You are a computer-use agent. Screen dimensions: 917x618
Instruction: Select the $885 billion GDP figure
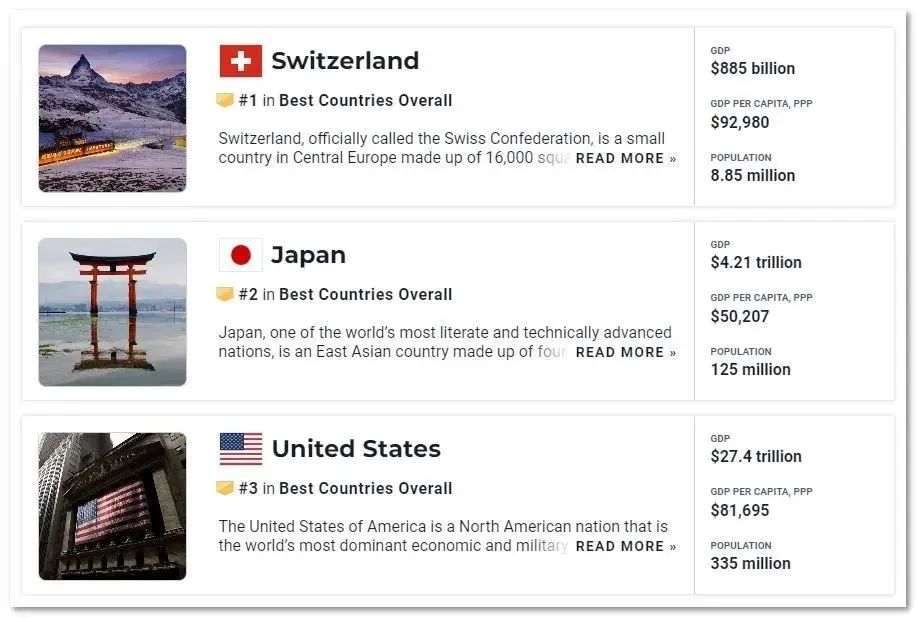pyautogui.click(x=753, y=68)
